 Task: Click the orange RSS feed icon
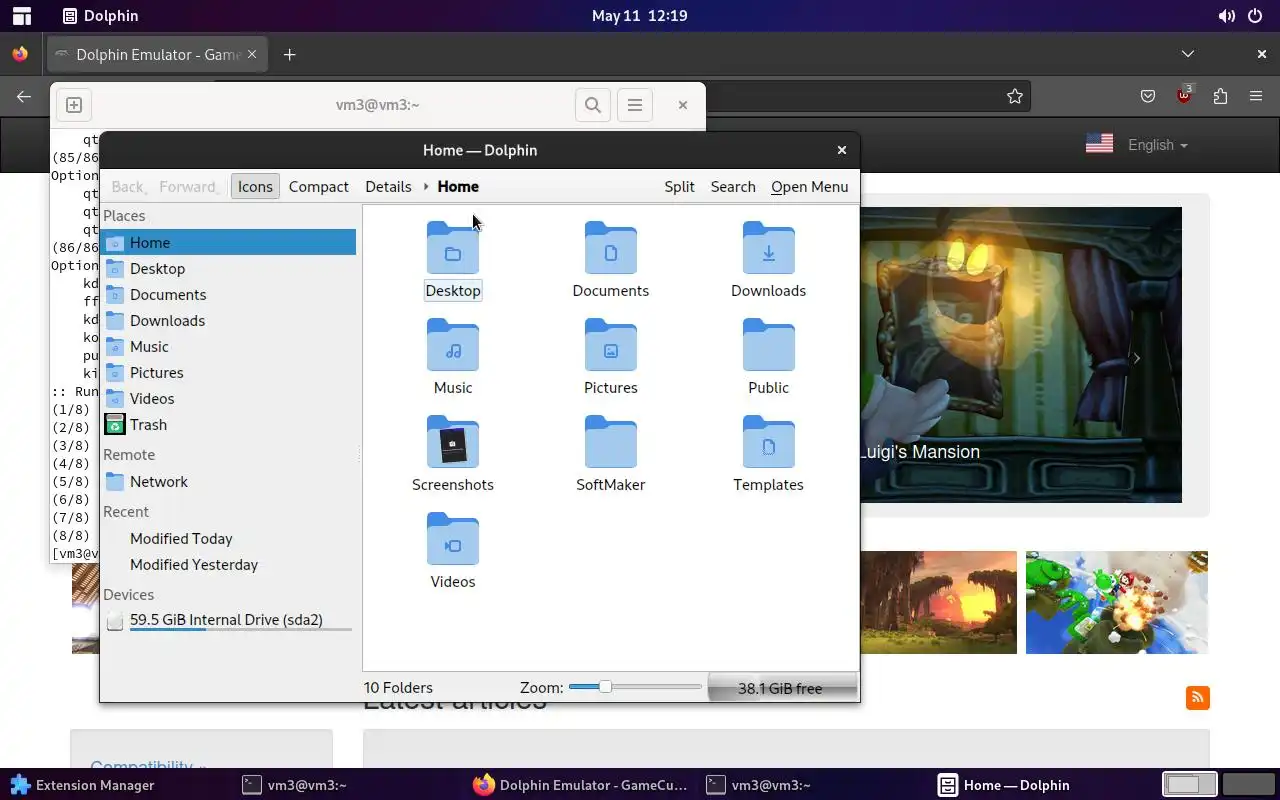[1198, 698]
